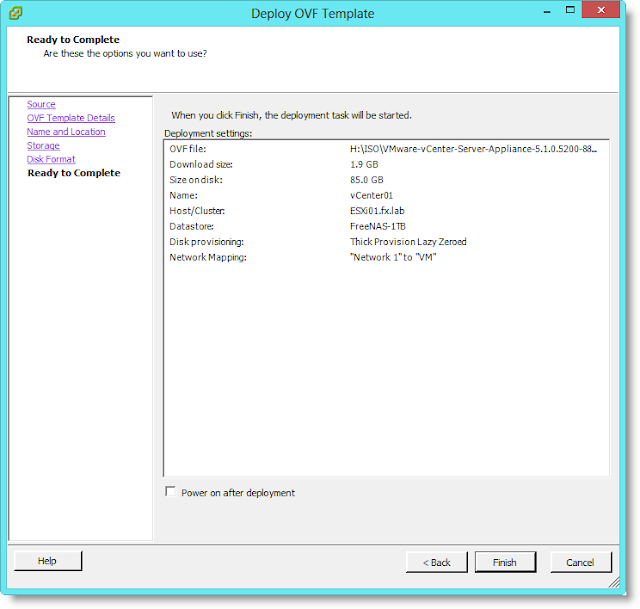
Task: Click the FreeNAS-1TB datastore value
Action: [x=378, y=227]
